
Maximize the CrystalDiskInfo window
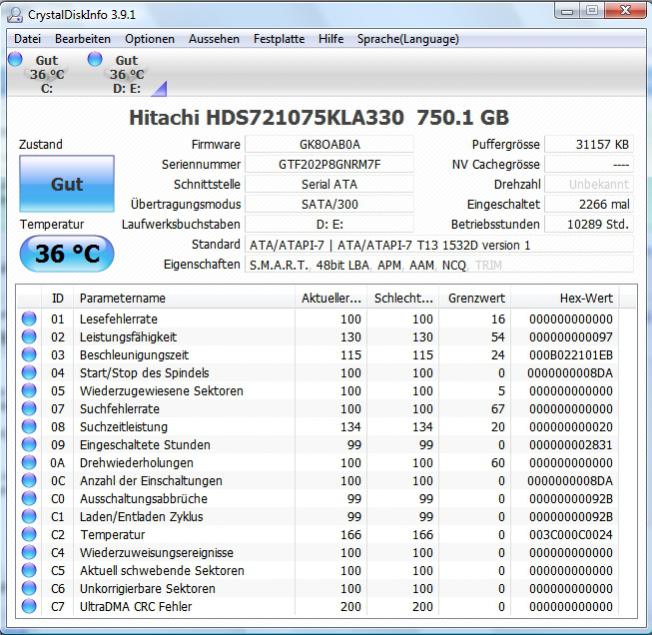pos(592,10)
